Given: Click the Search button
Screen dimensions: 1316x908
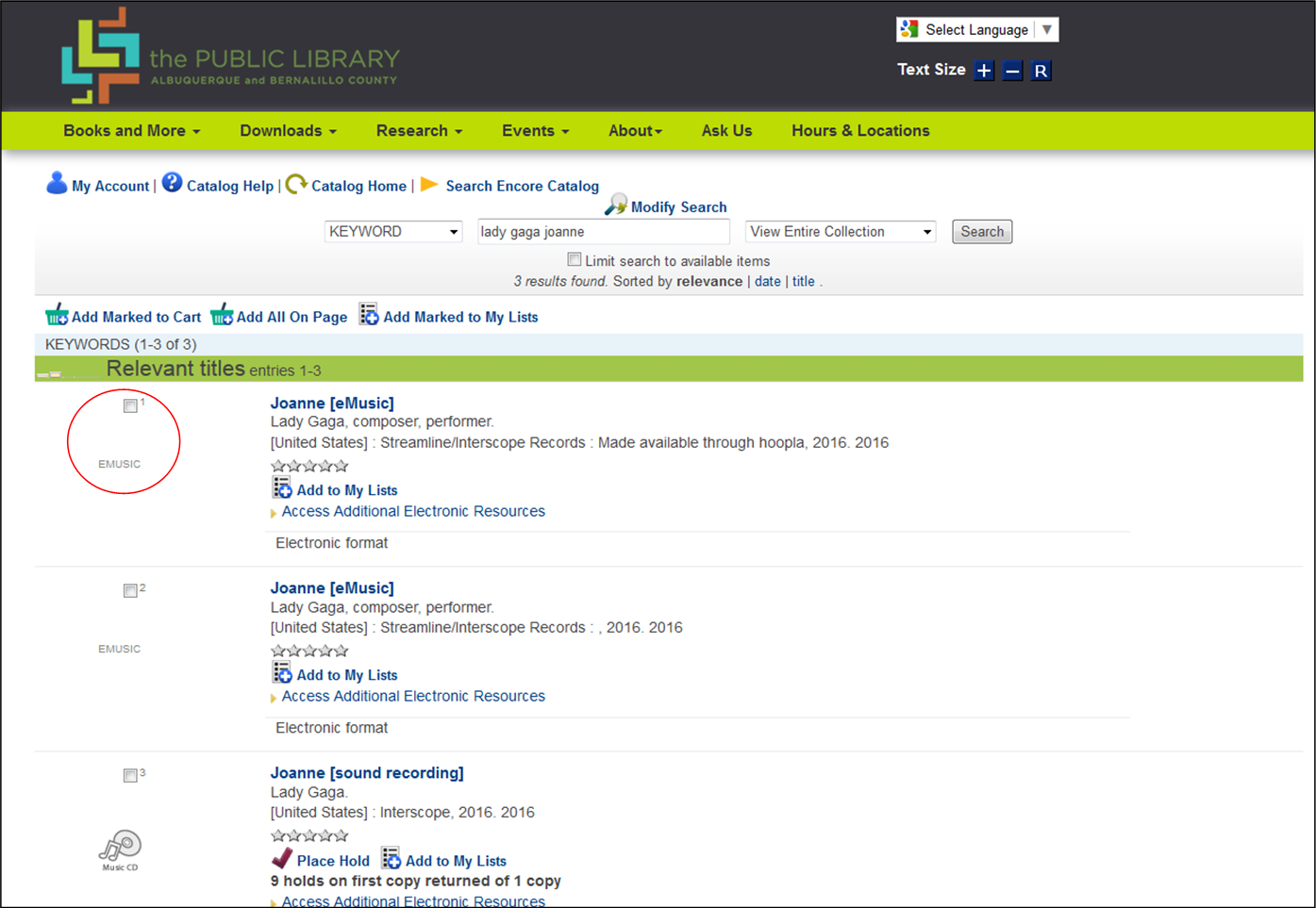Looking at the screenshot, I should point(982,232).
